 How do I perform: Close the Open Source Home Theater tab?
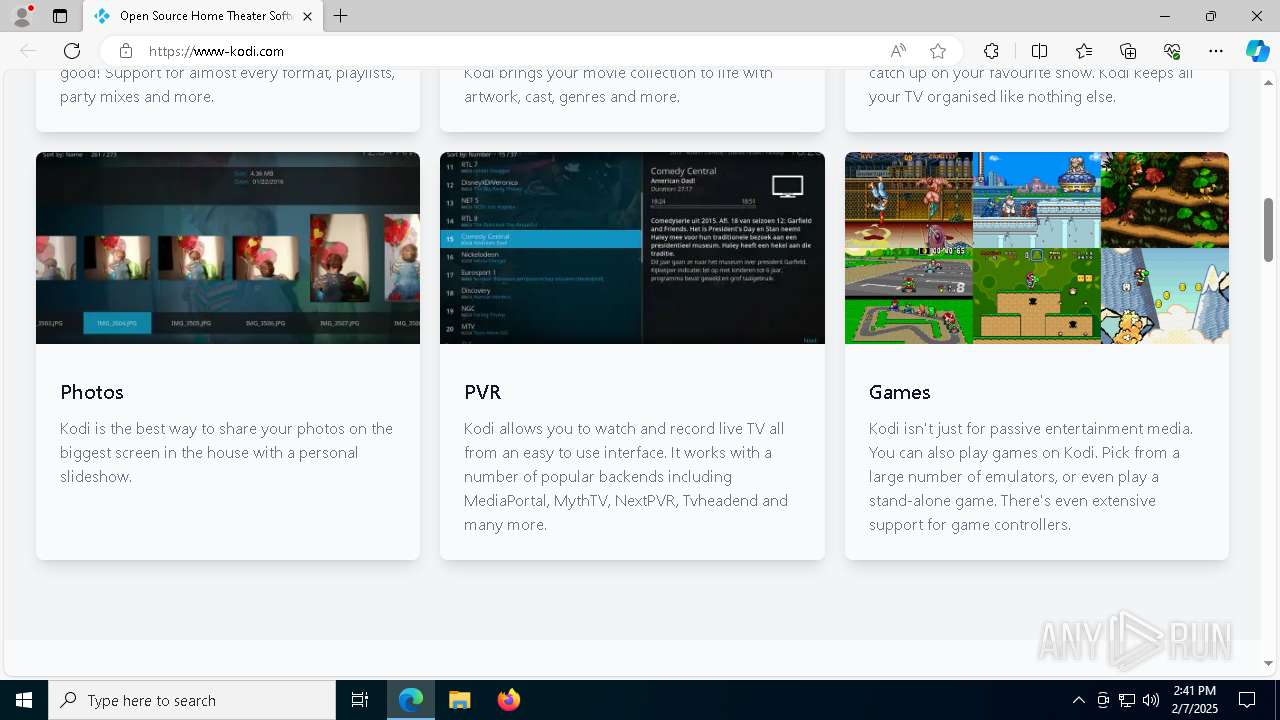[x=307, y=16]
